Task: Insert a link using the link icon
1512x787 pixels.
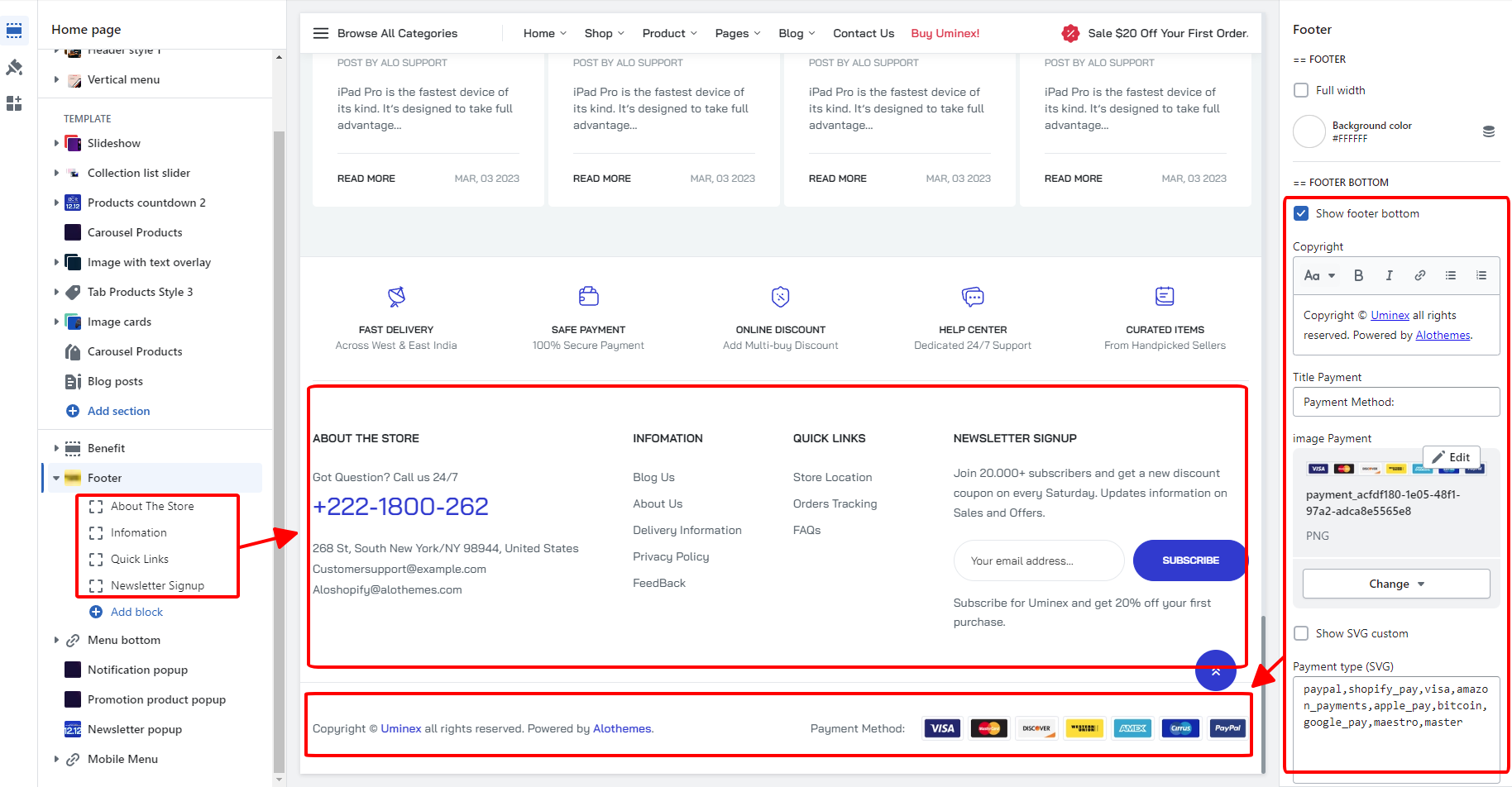Action: tap(1419, 276)
